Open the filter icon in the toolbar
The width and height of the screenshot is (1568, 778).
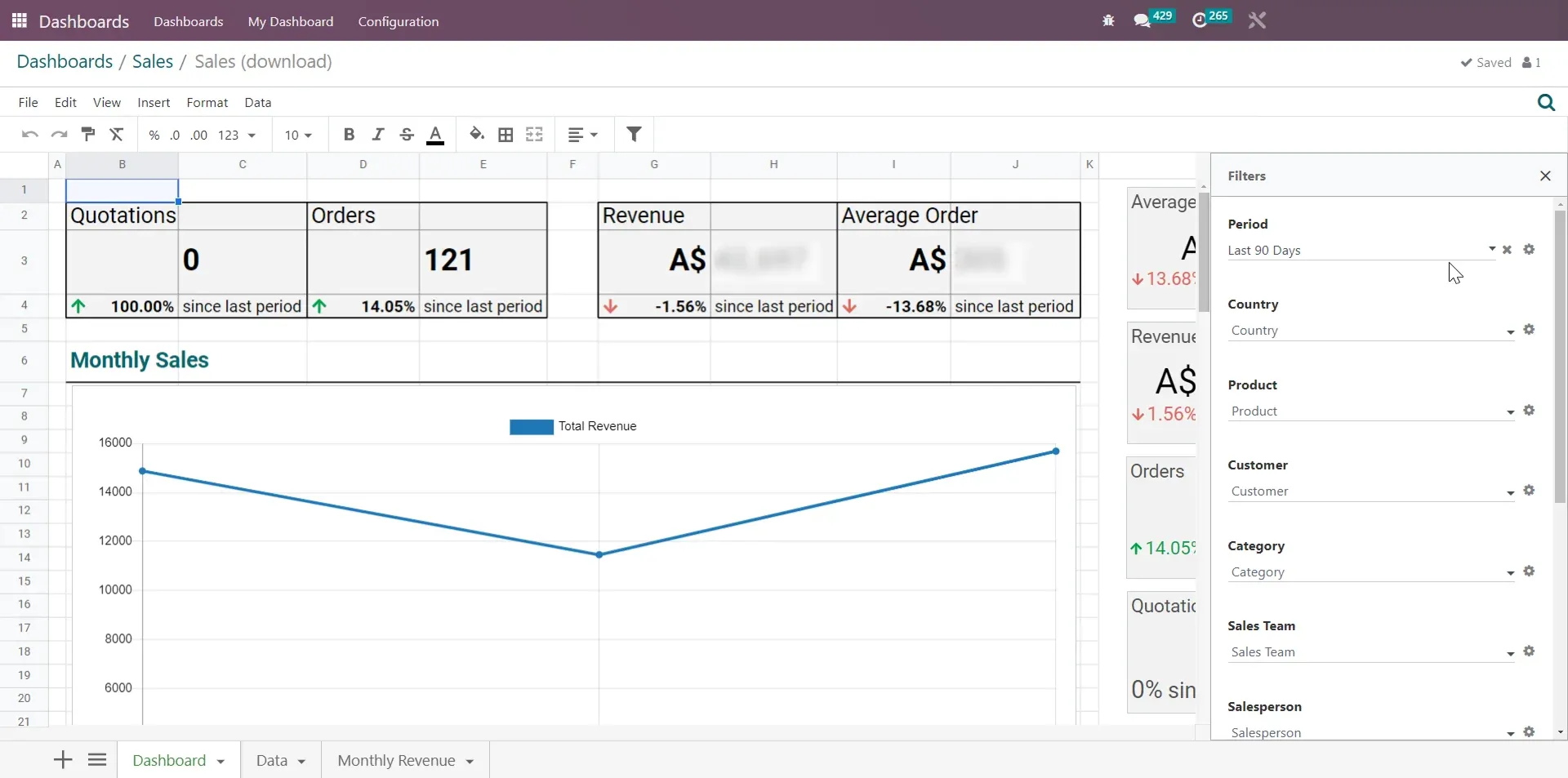click(x=636, y=135)
